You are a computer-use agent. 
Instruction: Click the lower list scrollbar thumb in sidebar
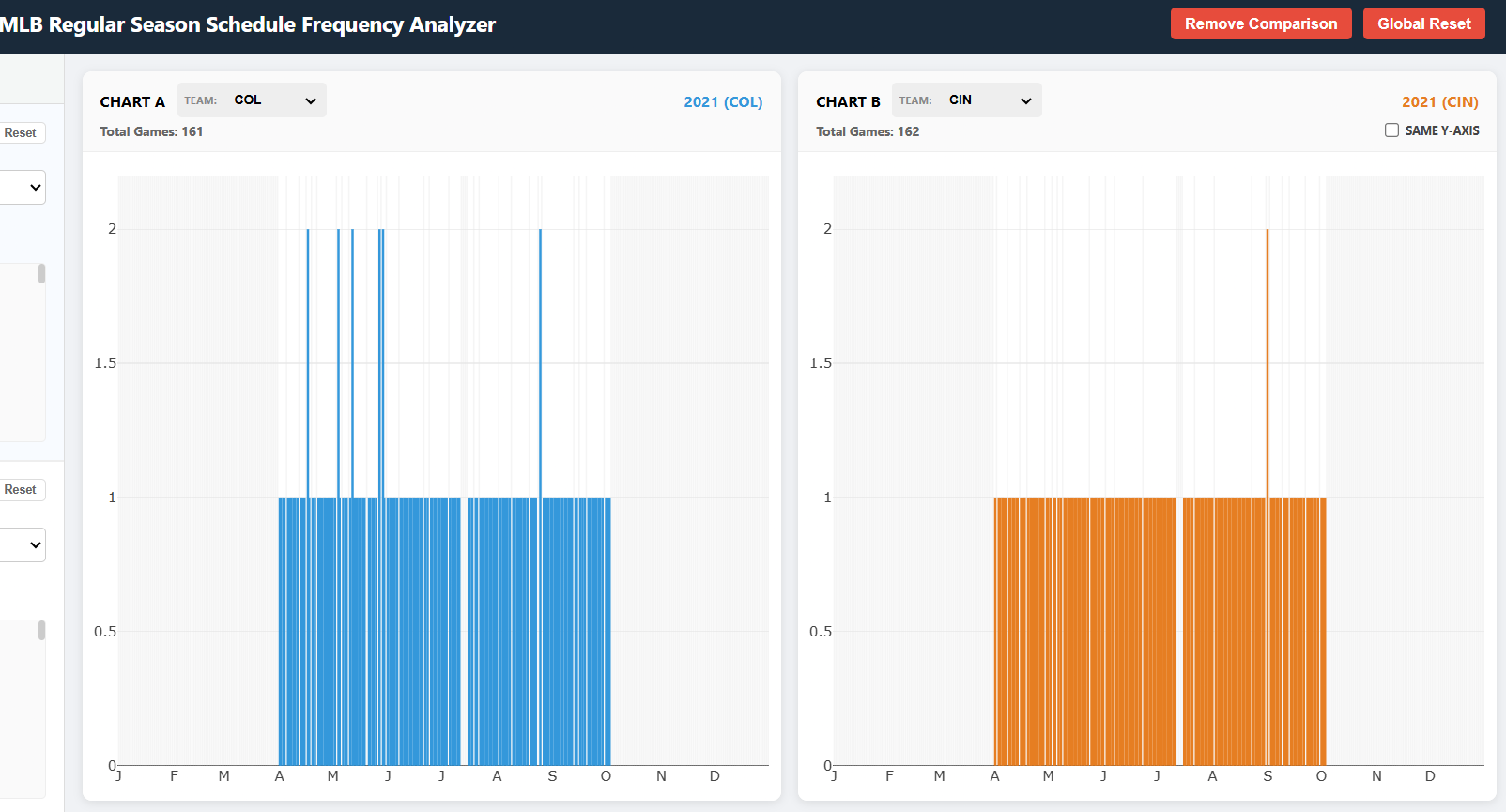coord(41,631)
